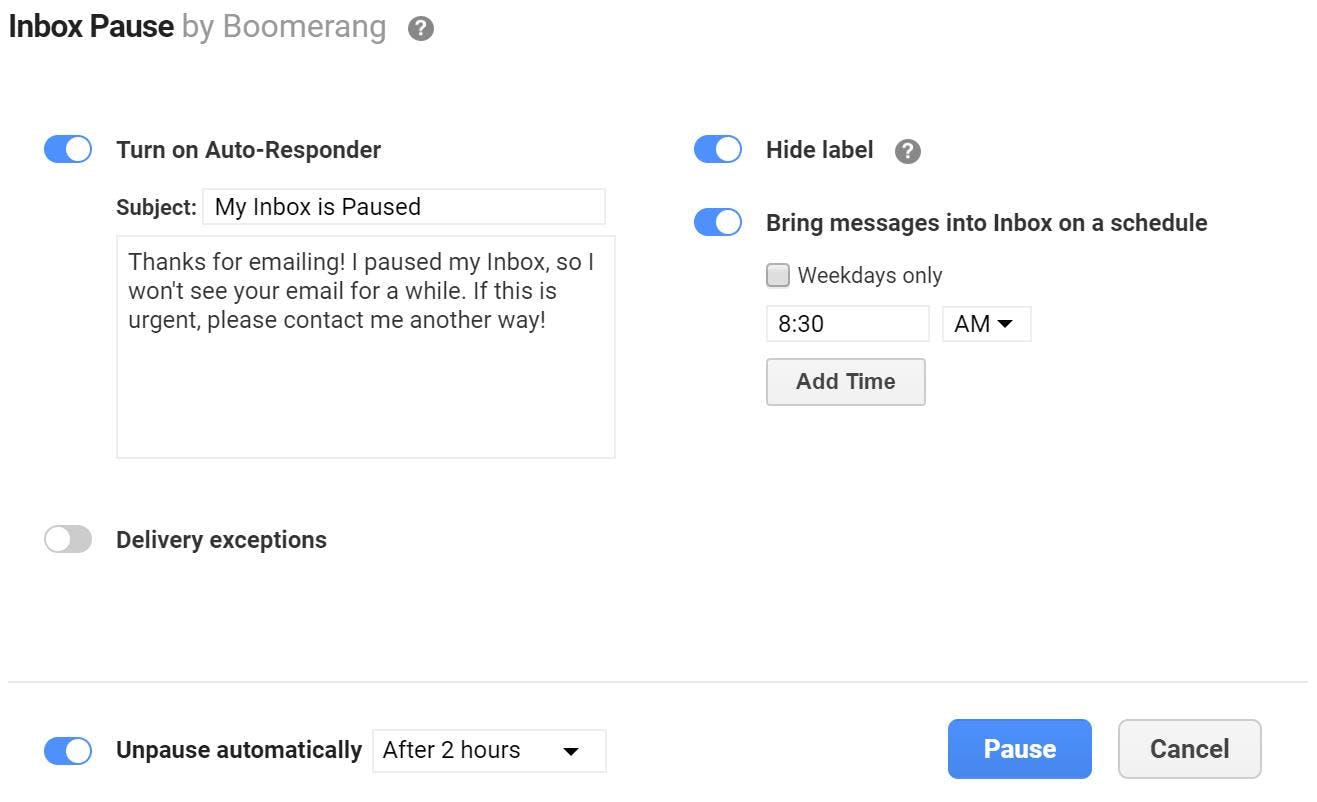Focus the Subject field reading My Inbox is Paused
This screenshot has height=802, width=1317.
[x=404, y=207]
